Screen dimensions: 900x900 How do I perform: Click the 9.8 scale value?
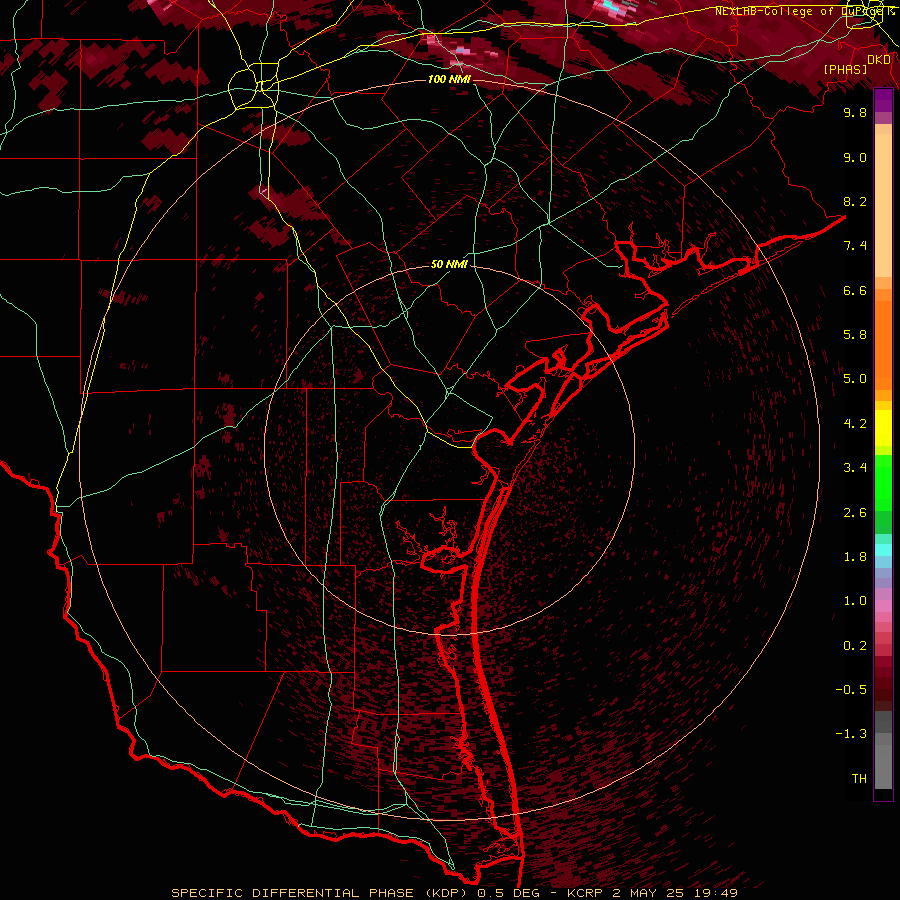[855, 112]
